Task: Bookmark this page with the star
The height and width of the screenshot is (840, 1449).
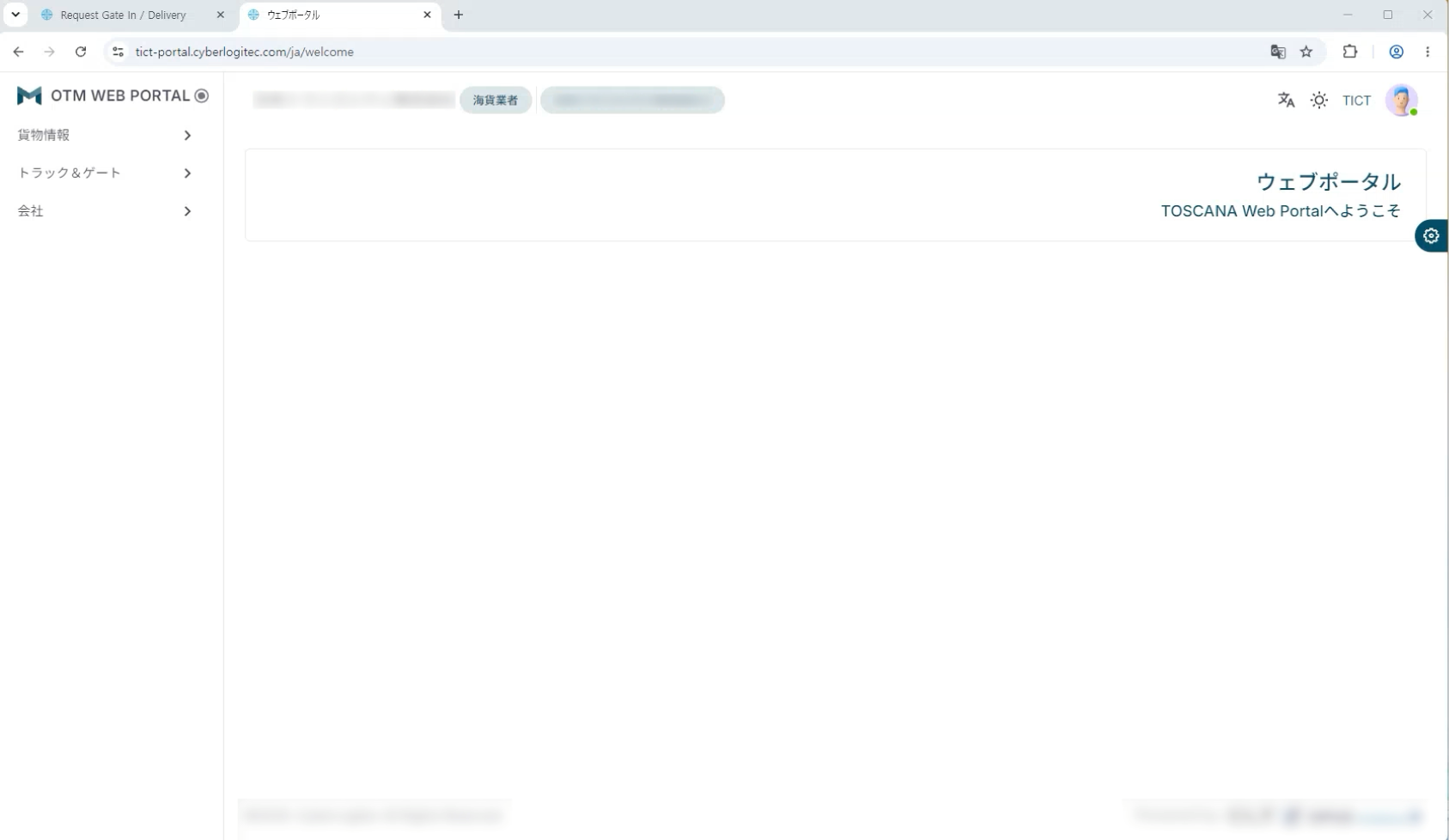Action: (x=1306, y=52)
